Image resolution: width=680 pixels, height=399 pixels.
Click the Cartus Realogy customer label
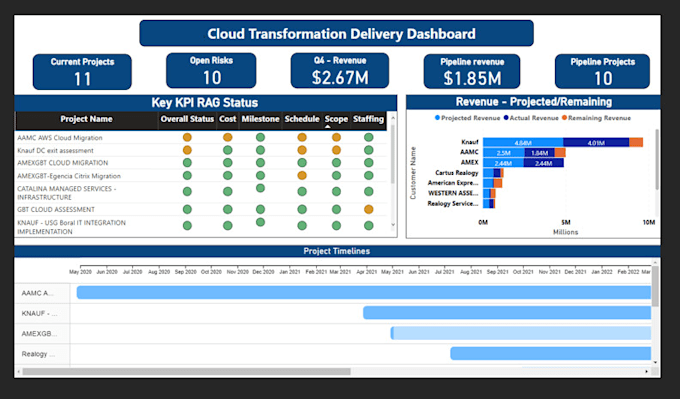pyautogui.click(x=457, y=173)
